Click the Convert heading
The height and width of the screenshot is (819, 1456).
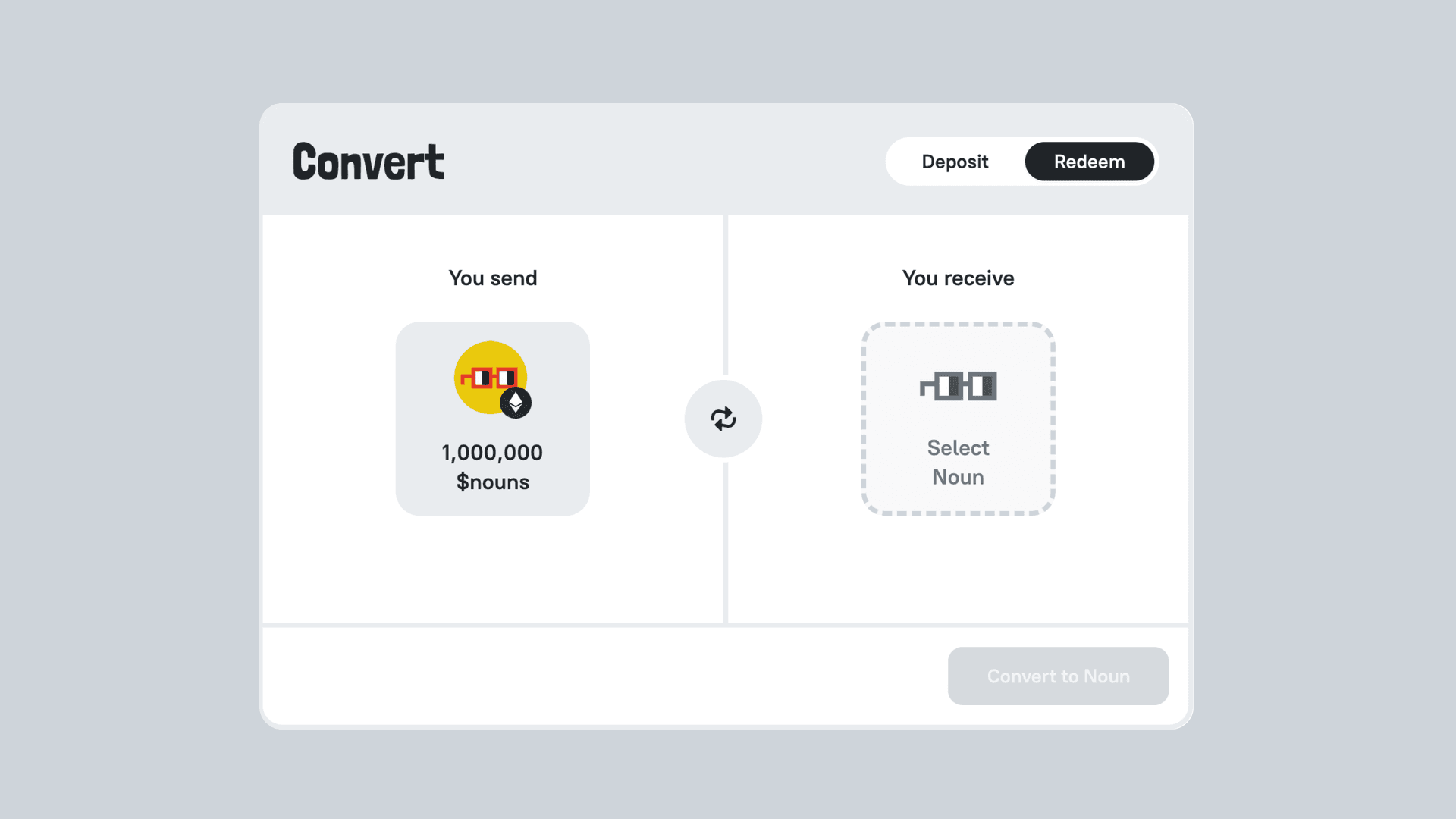coord(369,162)
